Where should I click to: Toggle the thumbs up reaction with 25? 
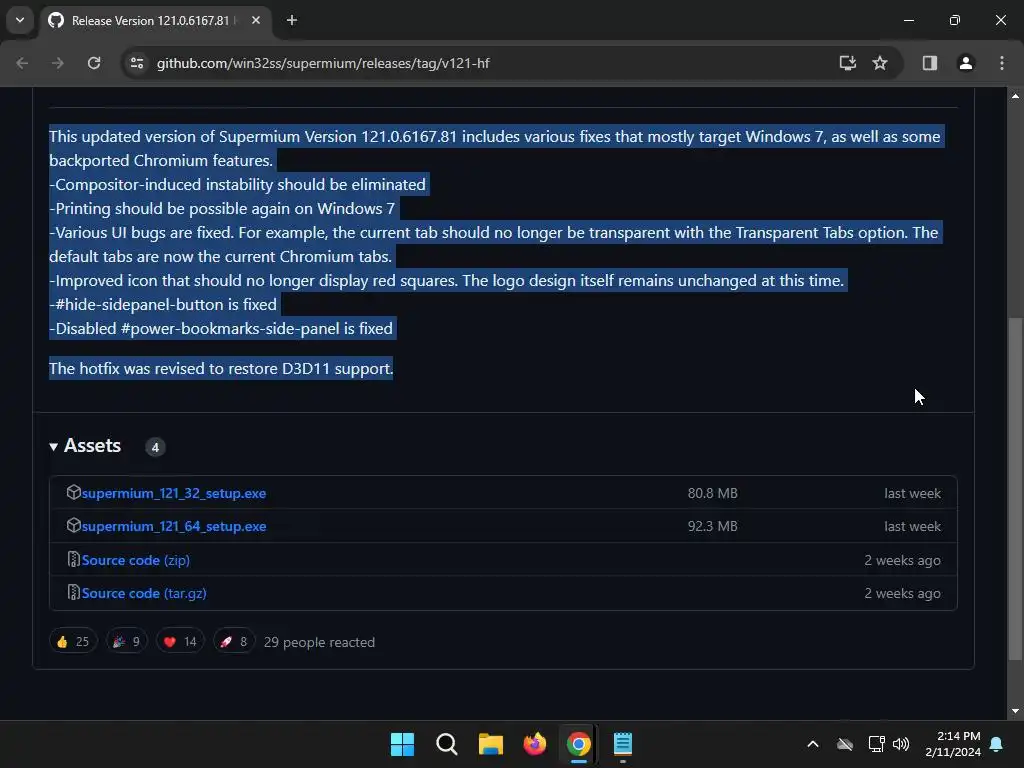pos(73,641)
